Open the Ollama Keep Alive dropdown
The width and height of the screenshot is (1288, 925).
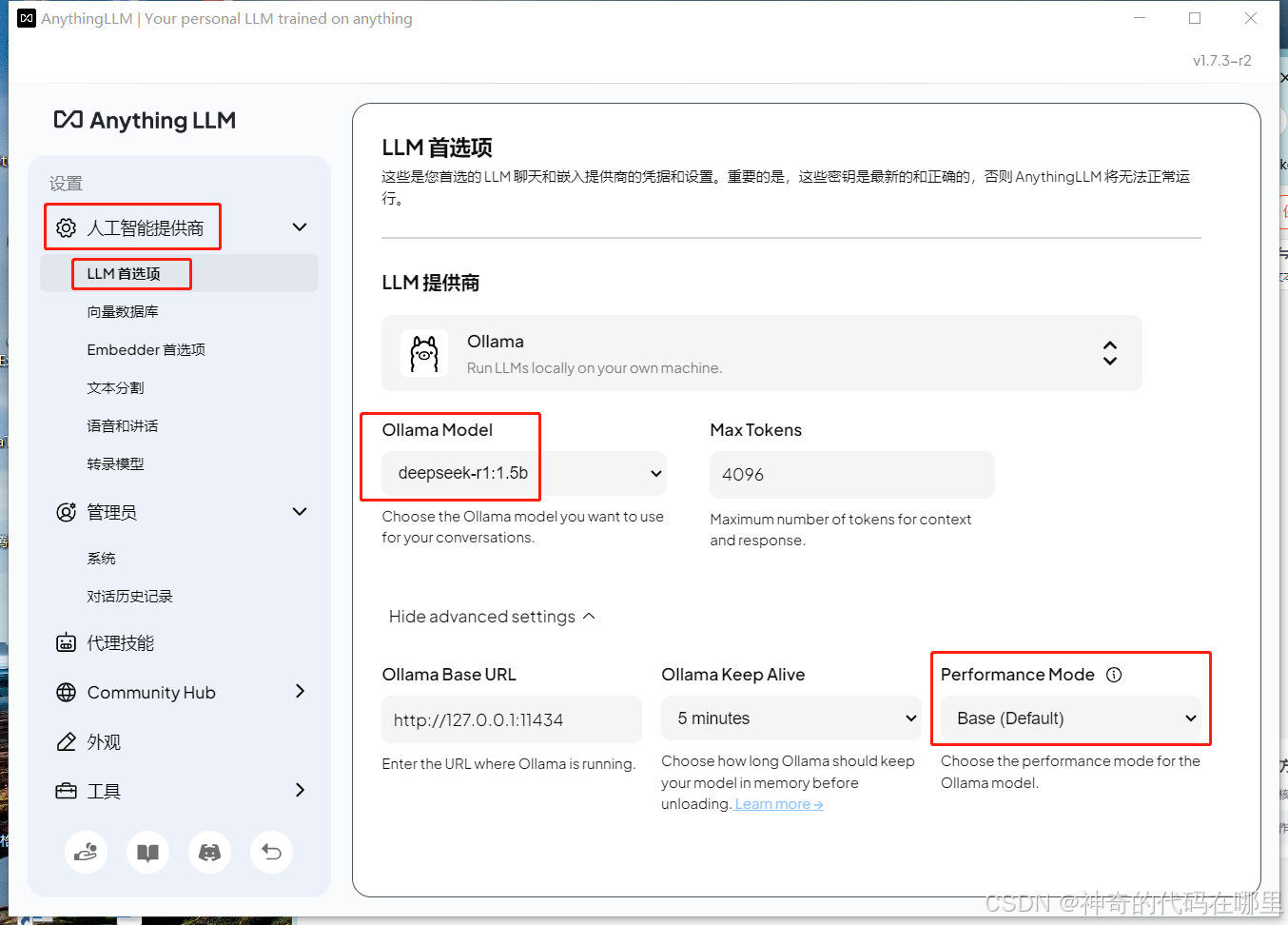point(791,718)
